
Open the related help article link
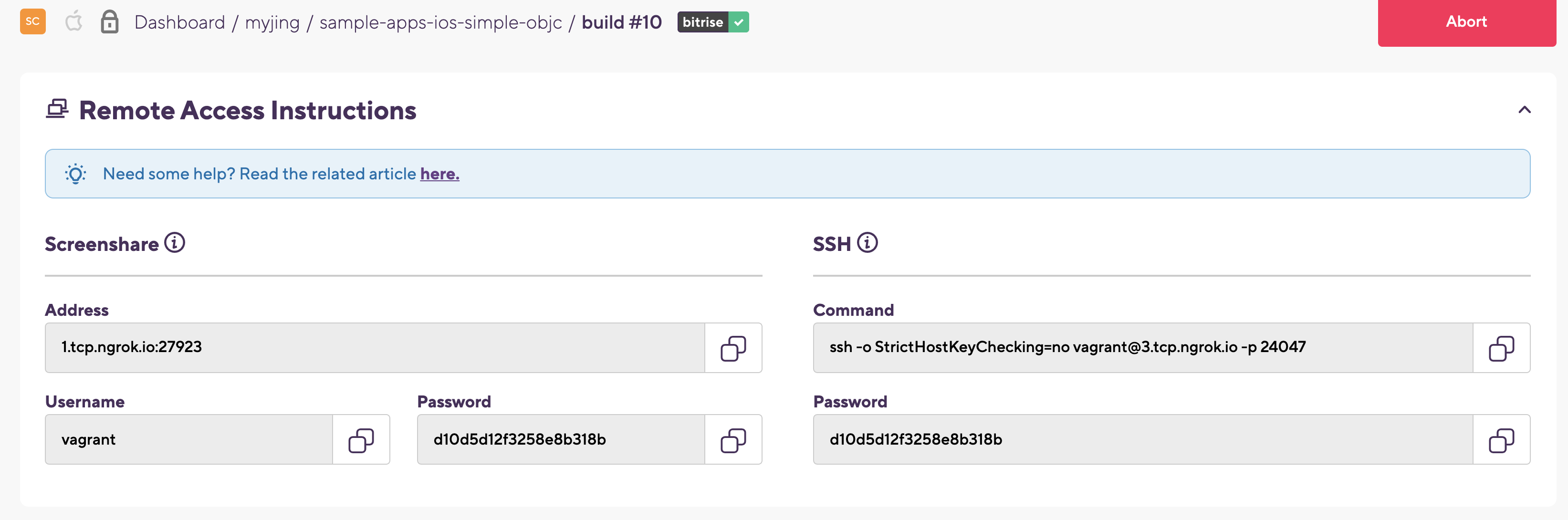(x=439, y=174)
